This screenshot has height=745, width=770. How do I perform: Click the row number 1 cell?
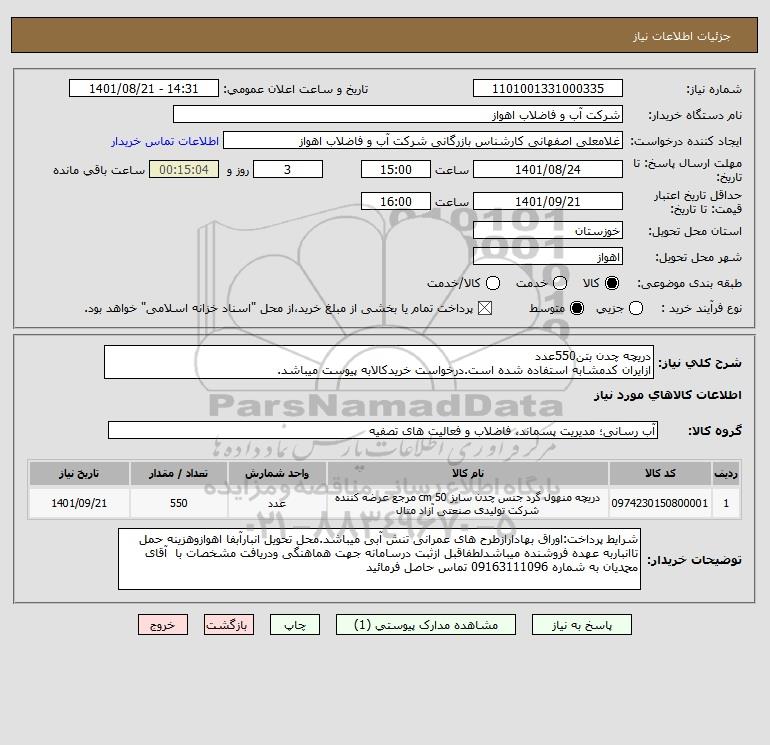point(726,503)
